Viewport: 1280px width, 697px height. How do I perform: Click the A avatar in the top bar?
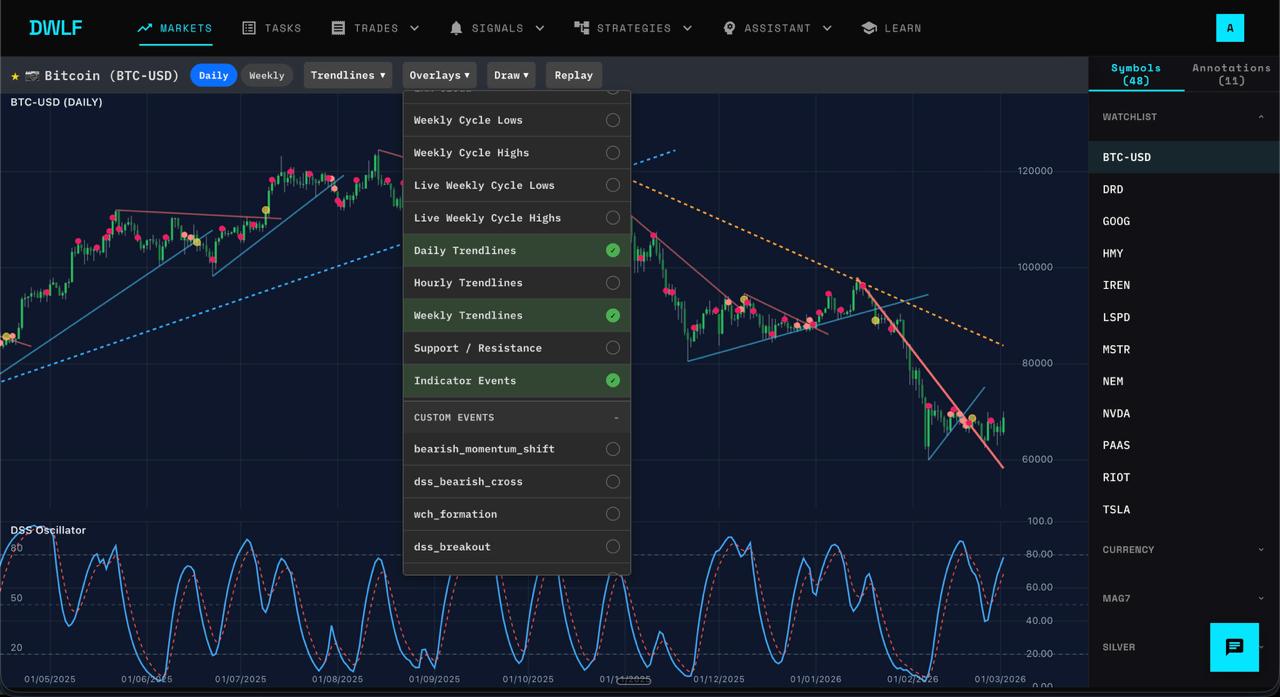(1230, 29)
